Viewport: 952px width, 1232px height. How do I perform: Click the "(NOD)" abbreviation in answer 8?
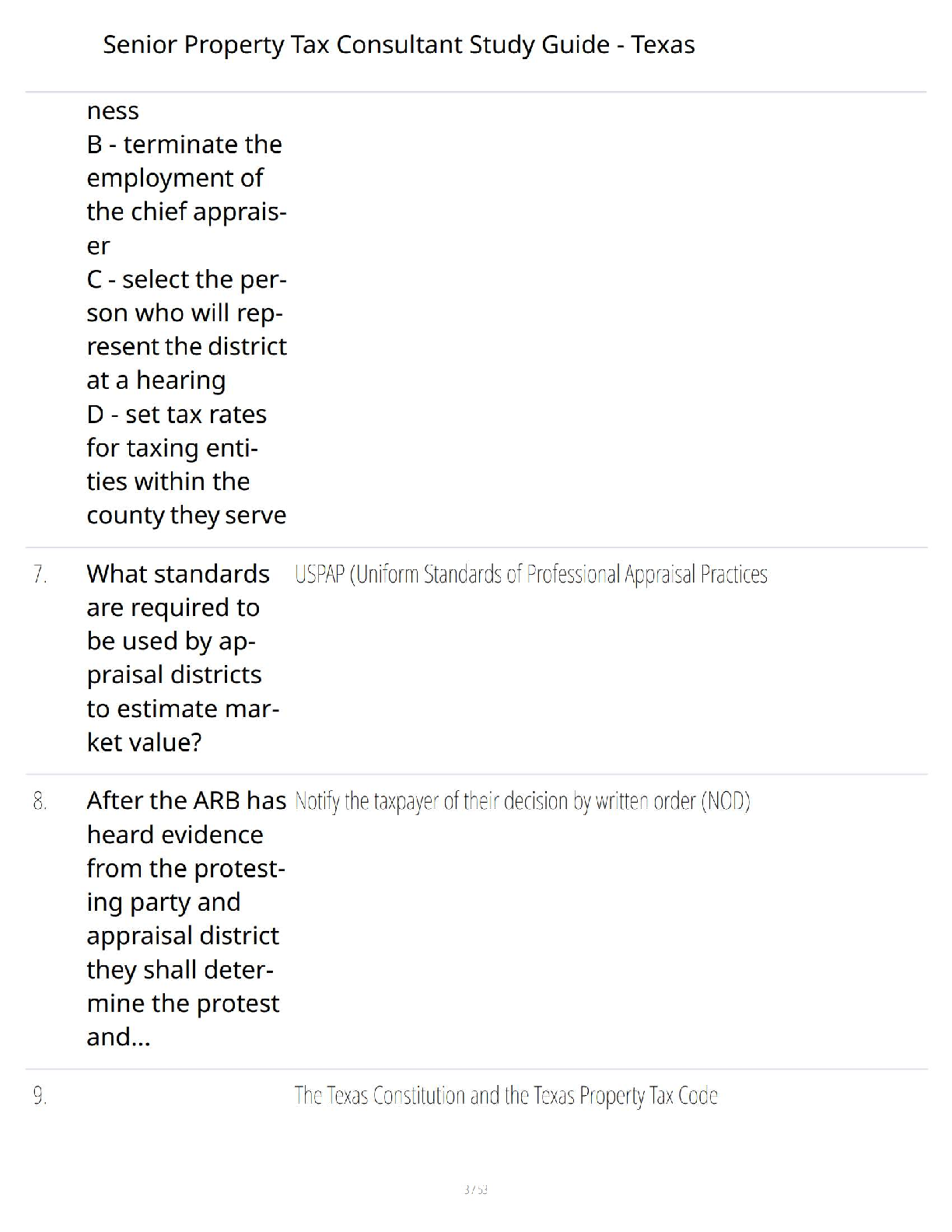click(726, 801)
